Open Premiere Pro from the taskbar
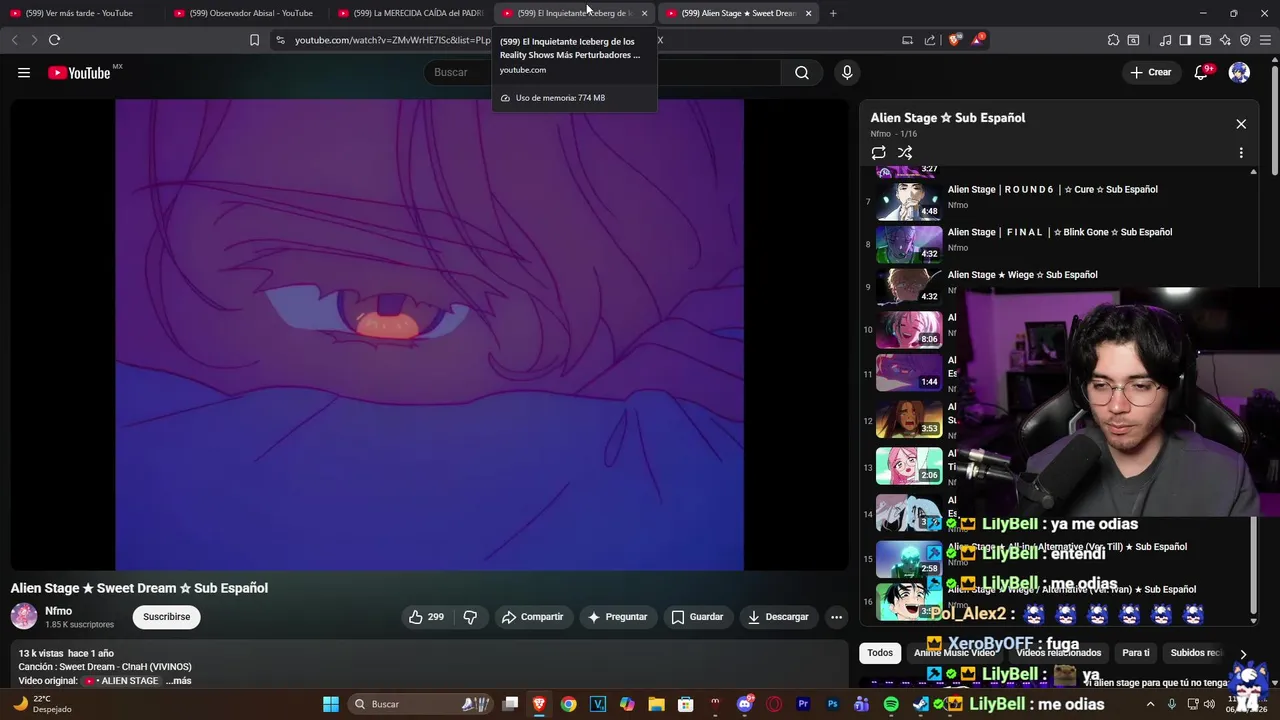The height and width of the screenshot is (720, 1280). [803, 704]
